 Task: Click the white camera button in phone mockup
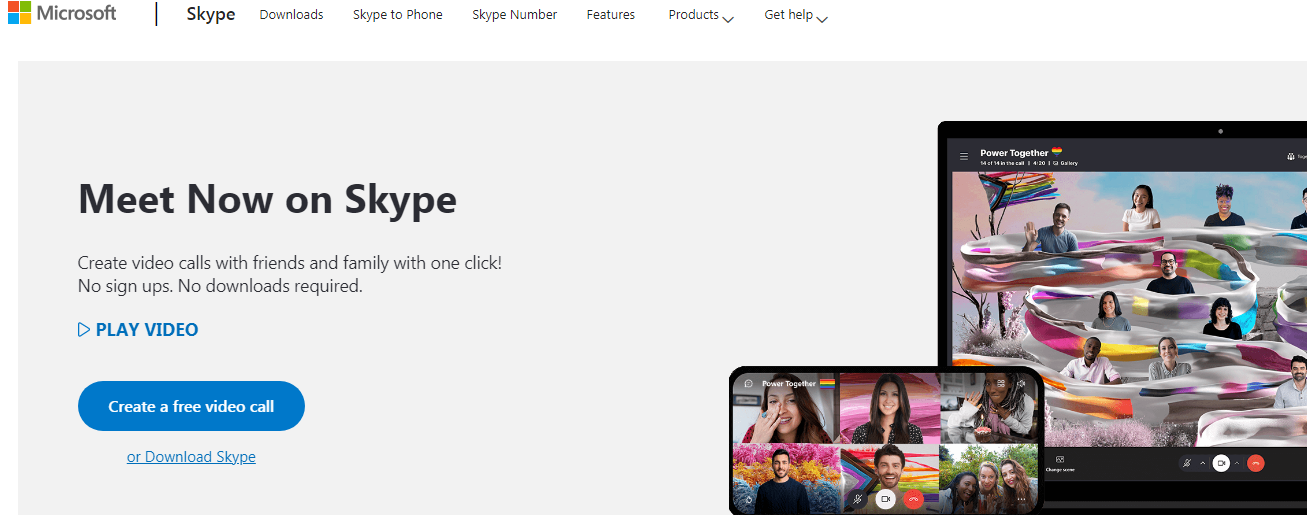tap(885, 498)
